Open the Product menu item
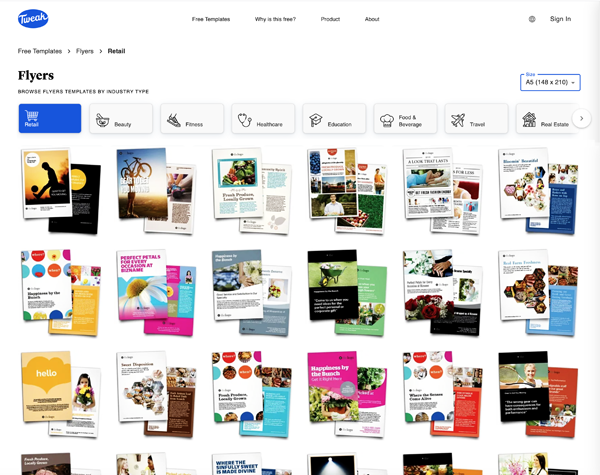This screenshot has height=475, width=600. (330, 19)
